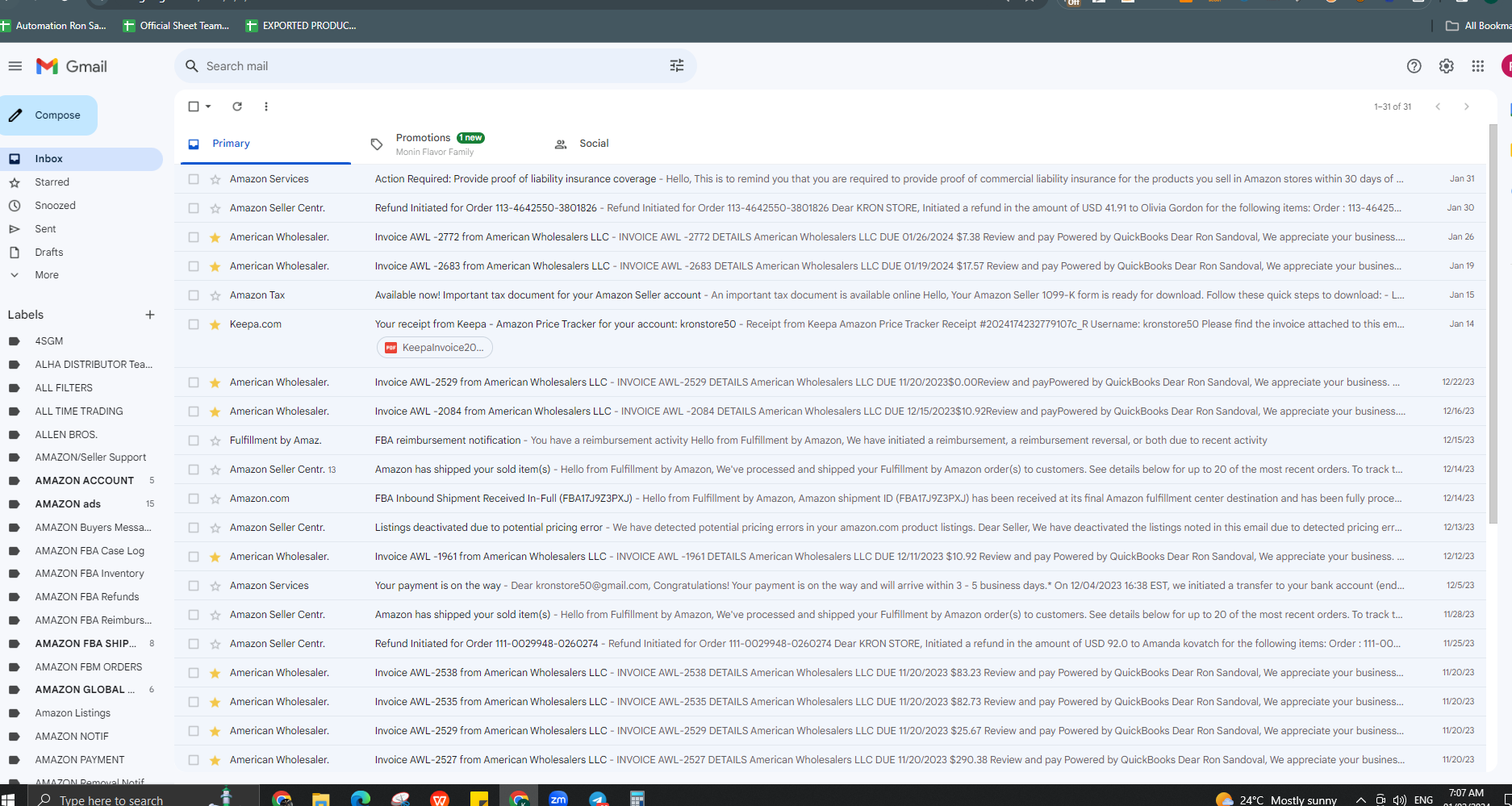The image size is (1512, 806).
Task: Show hidden system tray icons
Action: click(x=1360, y=800)
